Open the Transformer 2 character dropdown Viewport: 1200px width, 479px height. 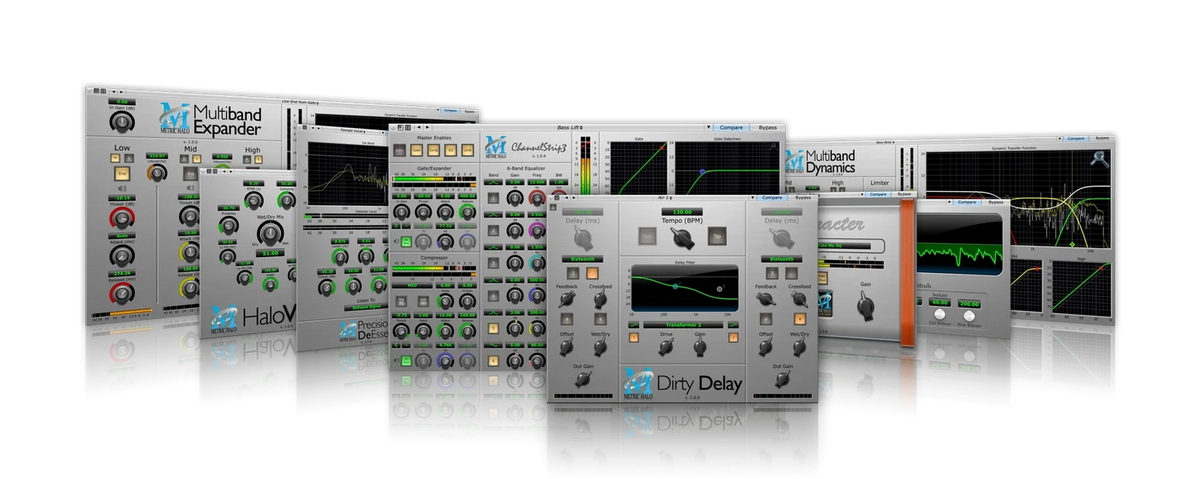click(683, 324)
